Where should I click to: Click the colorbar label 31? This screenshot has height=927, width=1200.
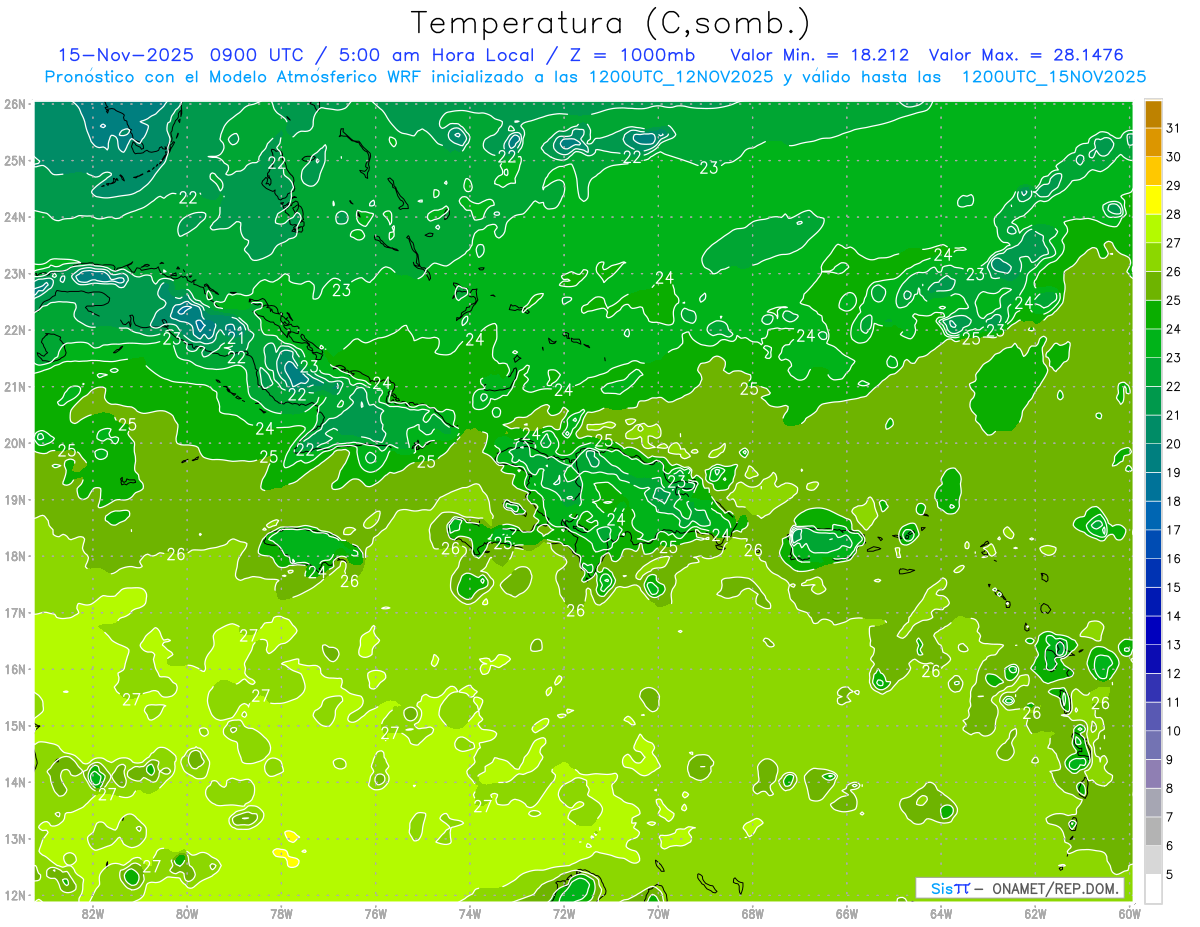1173,127
